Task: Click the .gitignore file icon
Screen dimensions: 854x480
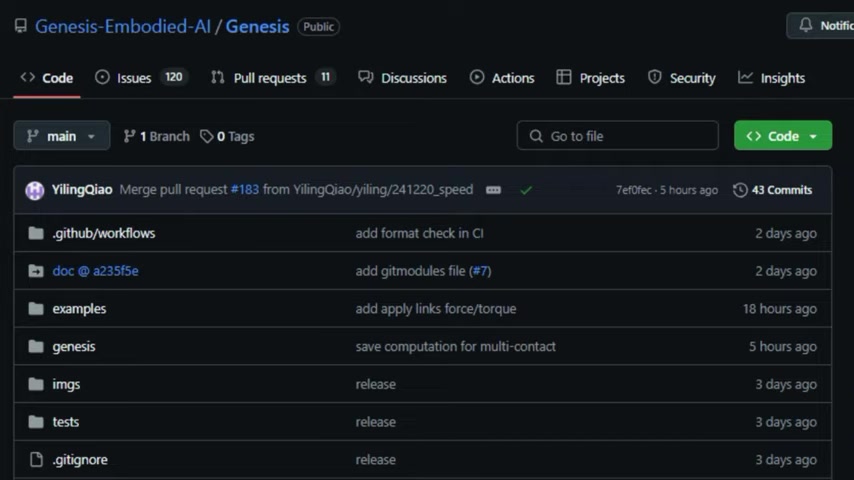Action: (x=36, y=459)
